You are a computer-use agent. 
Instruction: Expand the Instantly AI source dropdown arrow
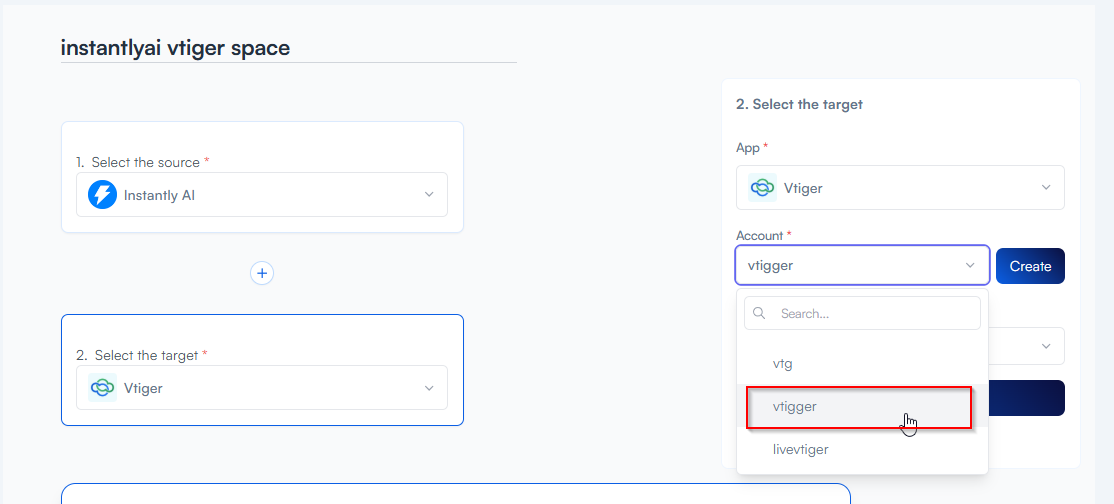[x=429, y=195]
